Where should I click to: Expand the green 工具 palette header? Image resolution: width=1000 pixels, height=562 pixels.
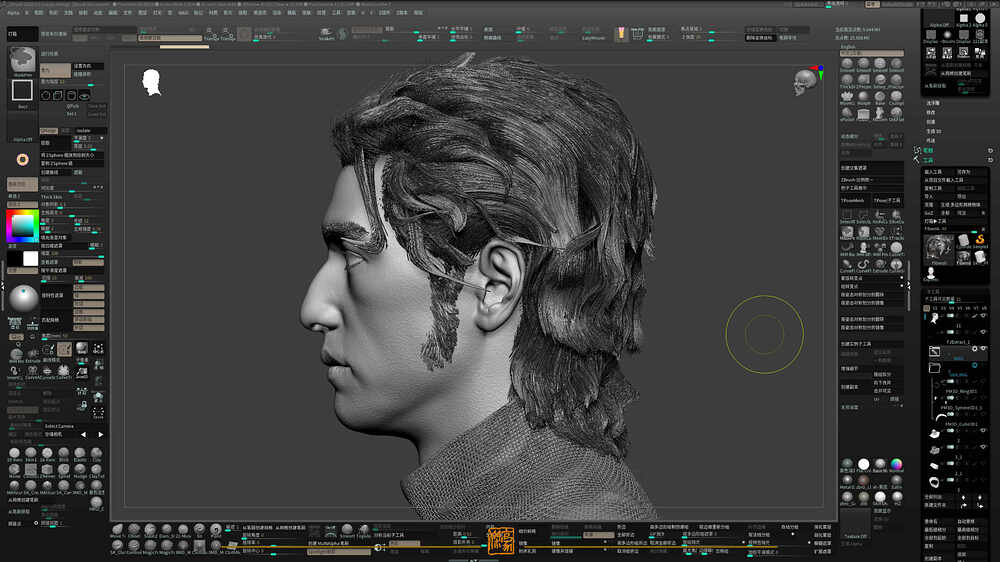click(929, 160)
